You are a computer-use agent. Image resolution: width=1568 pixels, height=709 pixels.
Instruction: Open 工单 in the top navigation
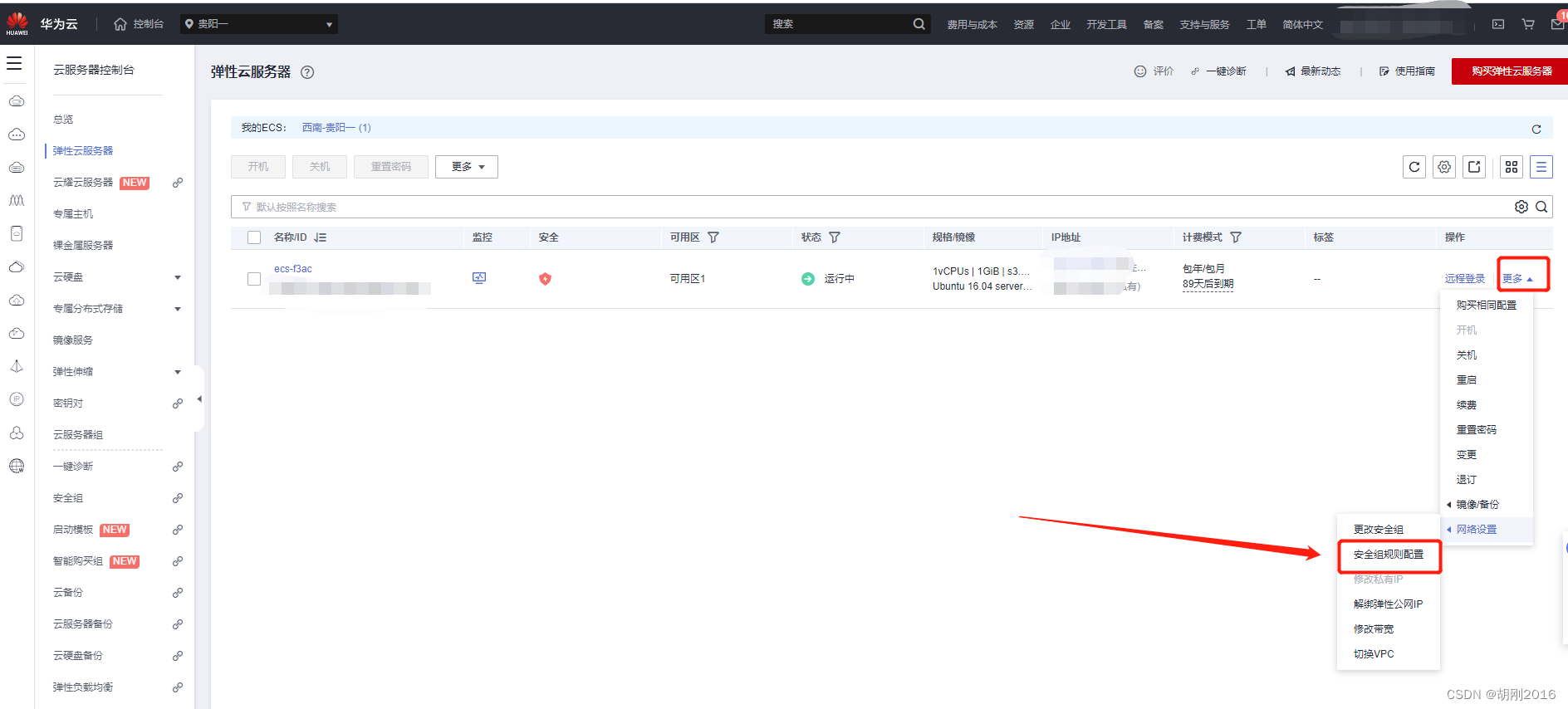click(1256, 25)
